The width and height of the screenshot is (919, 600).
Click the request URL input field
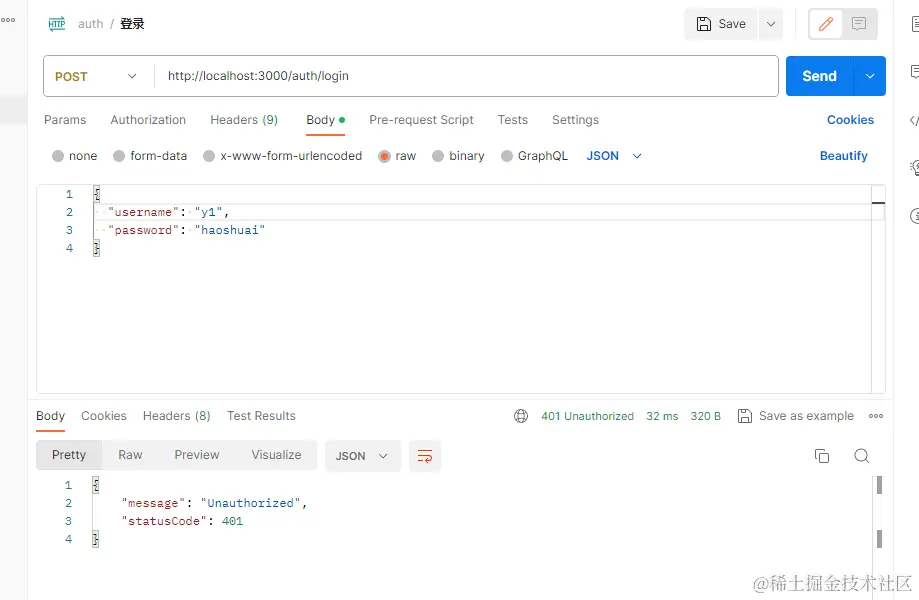(466, 76)
